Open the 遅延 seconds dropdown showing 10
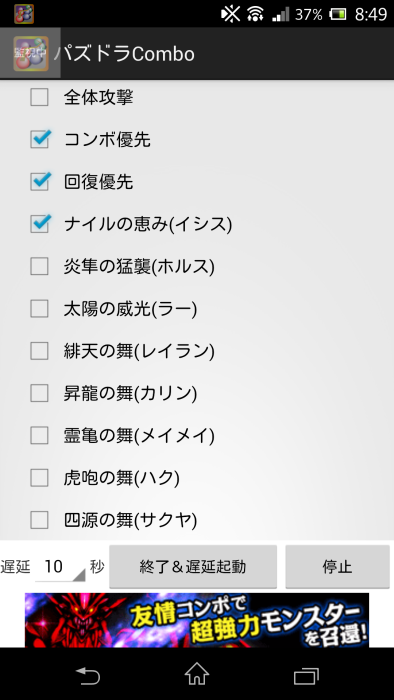This screenshot has height=700, width=394. pos(60,567)
